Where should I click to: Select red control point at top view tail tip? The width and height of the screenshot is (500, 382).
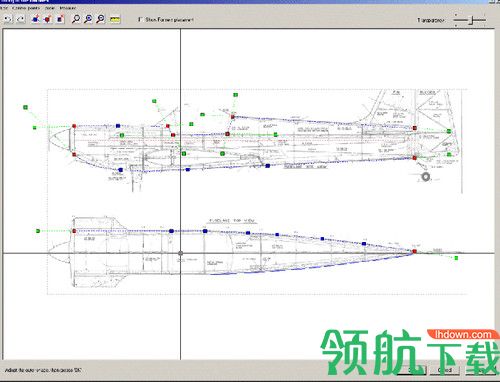[414, 251]
